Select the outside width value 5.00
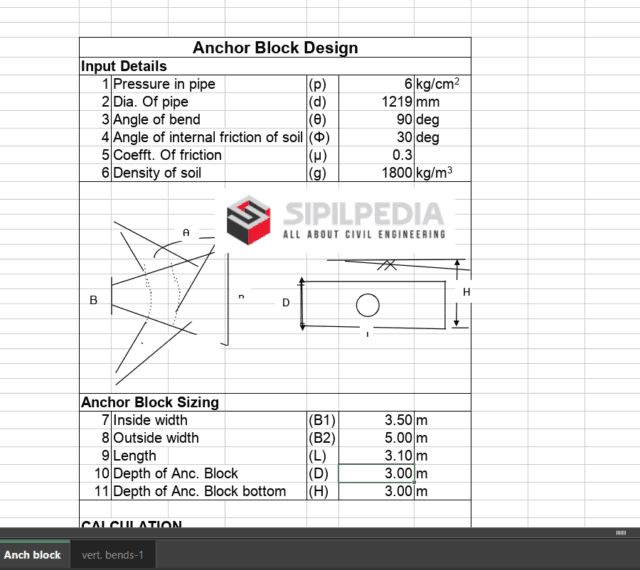640x570 pixels. (376, 438)
